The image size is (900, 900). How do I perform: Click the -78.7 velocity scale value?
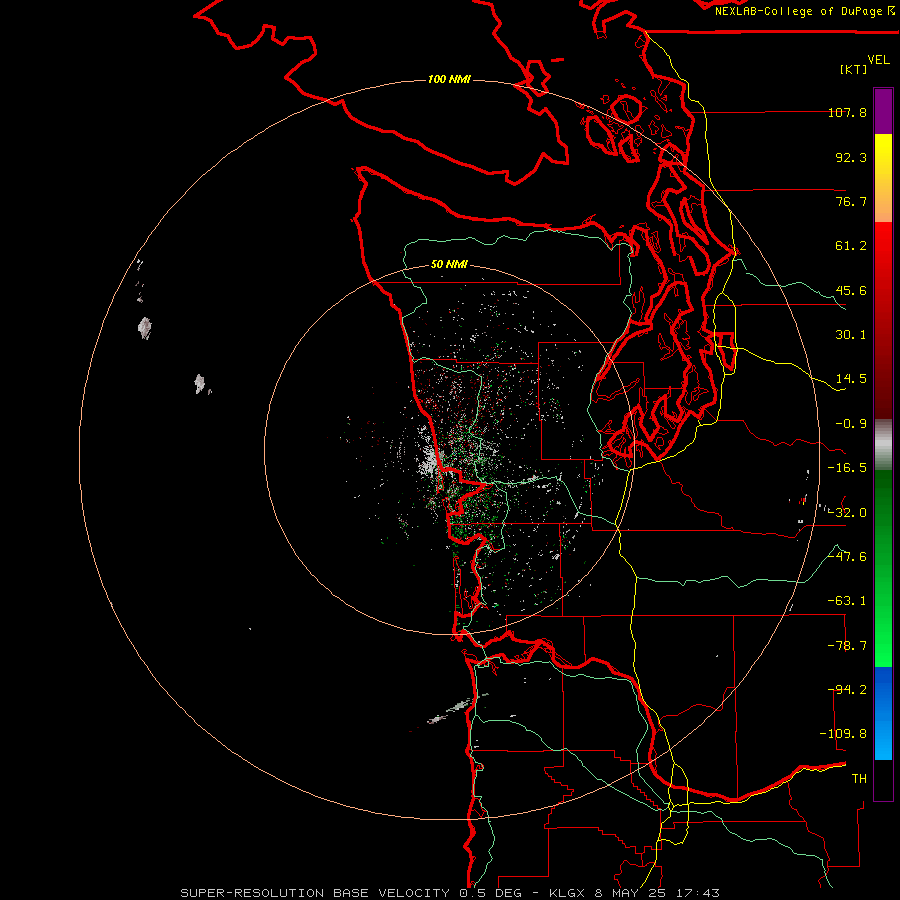847,646
